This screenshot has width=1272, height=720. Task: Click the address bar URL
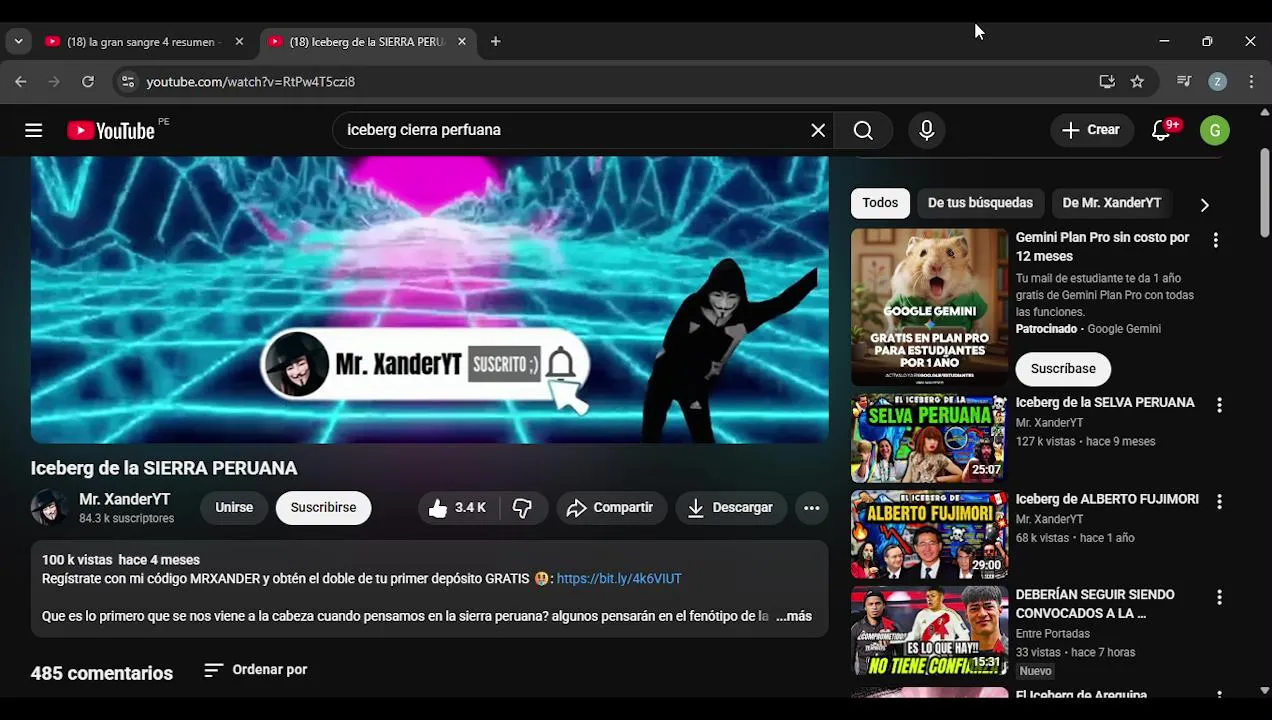pyautogui.click(x=251, y=82)
